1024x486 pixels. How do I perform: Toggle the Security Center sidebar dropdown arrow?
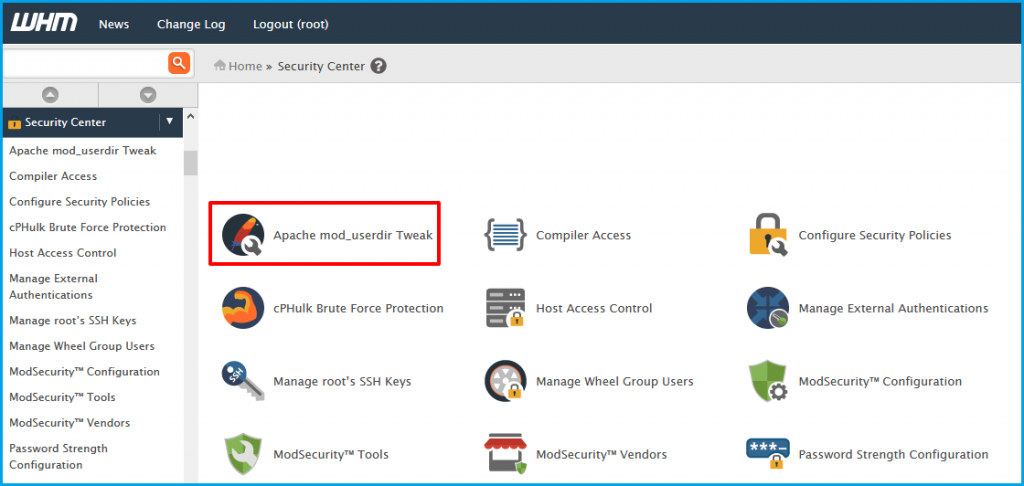(169, 122)
